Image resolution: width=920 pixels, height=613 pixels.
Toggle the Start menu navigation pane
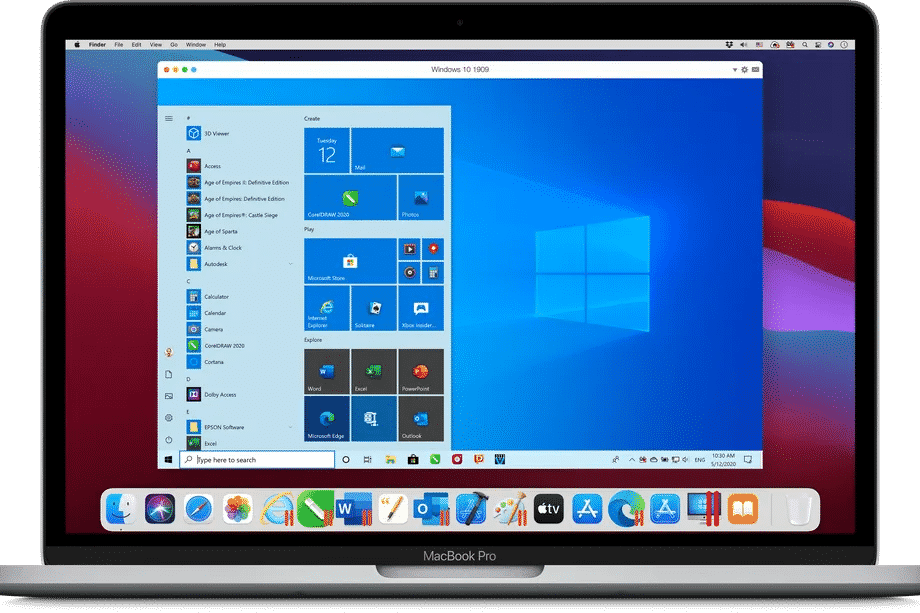point(170,117)
